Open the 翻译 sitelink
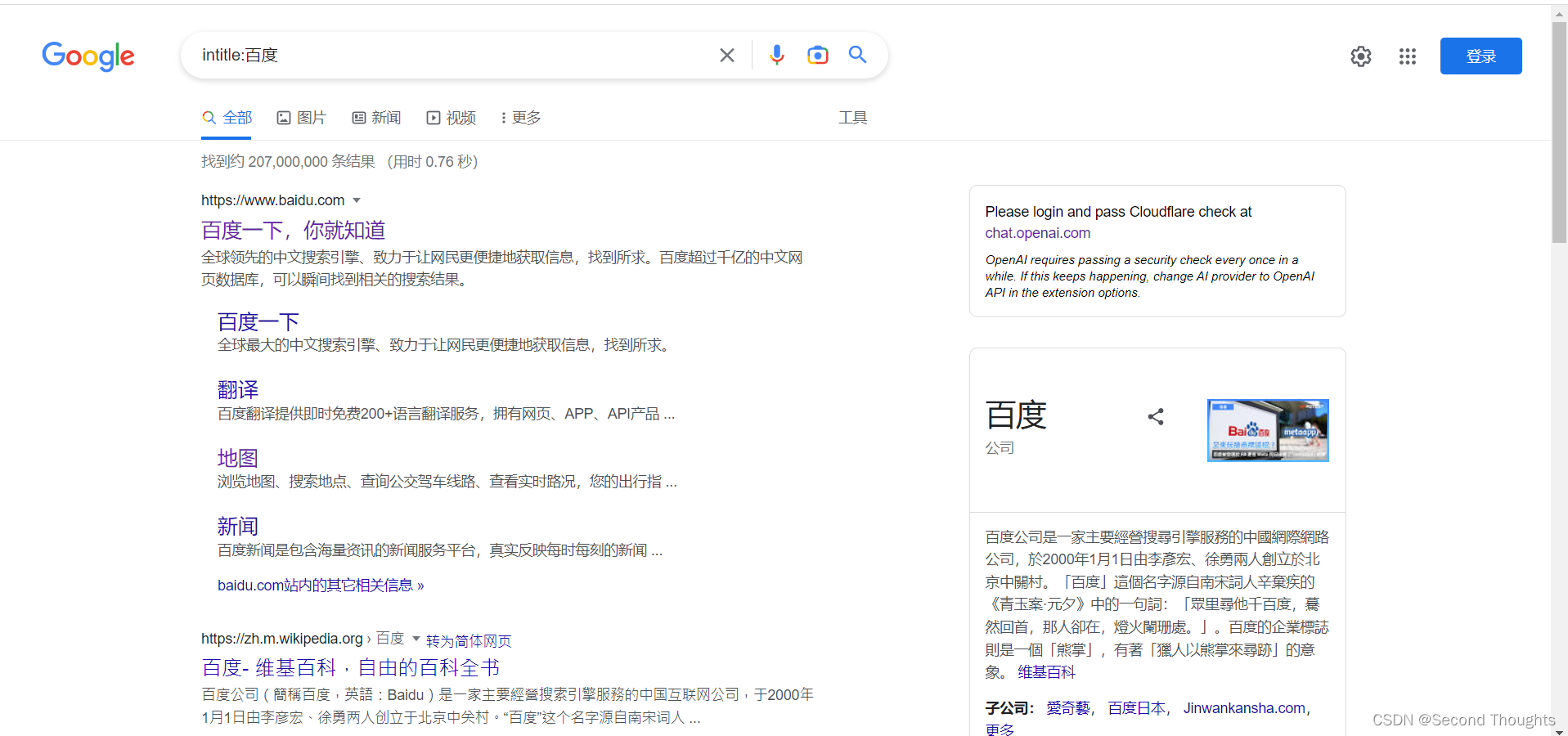The height and width of the screenshot is (736, 1568). 238,389
